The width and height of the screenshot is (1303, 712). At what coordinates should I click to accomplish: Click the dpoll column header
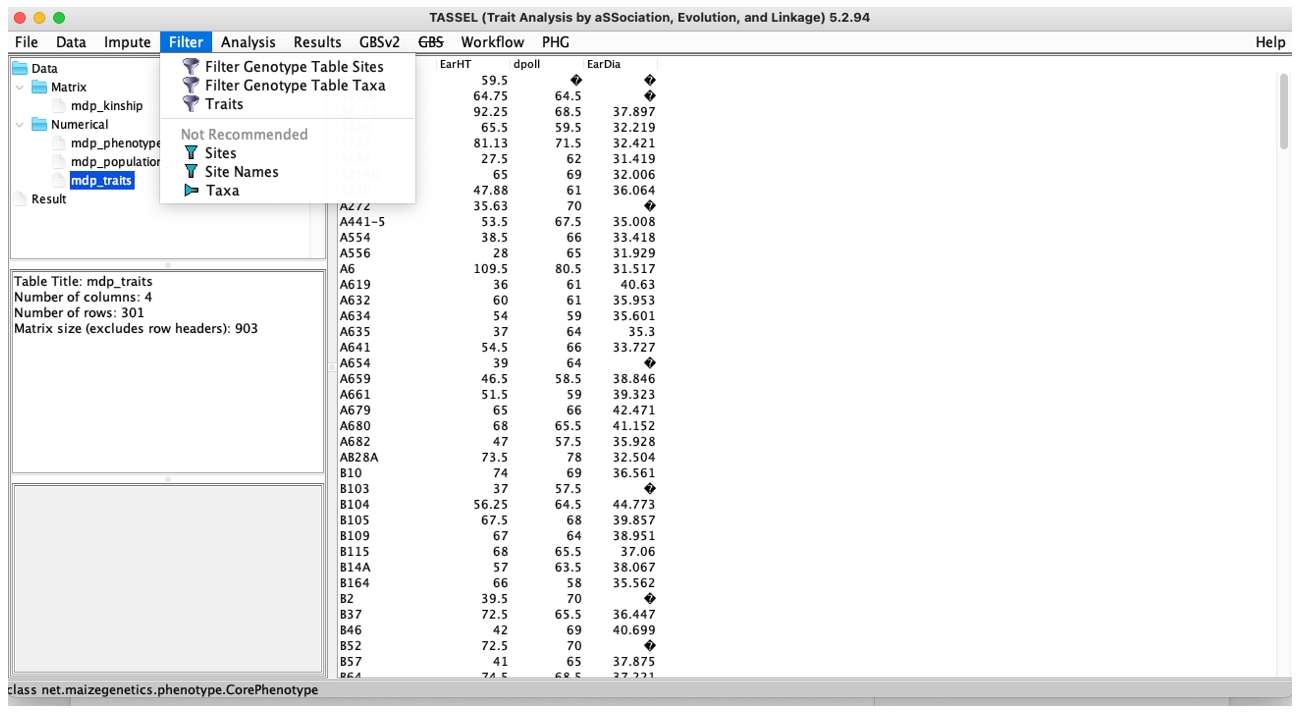tap(546, 64)
